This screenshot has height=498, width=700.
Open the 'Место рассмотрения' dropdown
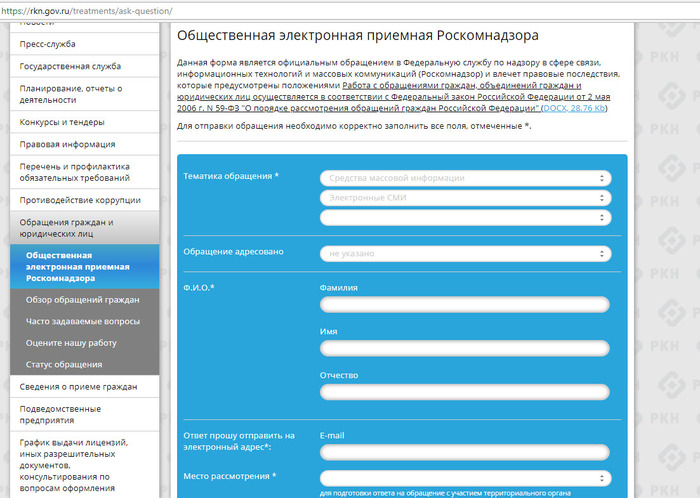[x=465, y=478]
